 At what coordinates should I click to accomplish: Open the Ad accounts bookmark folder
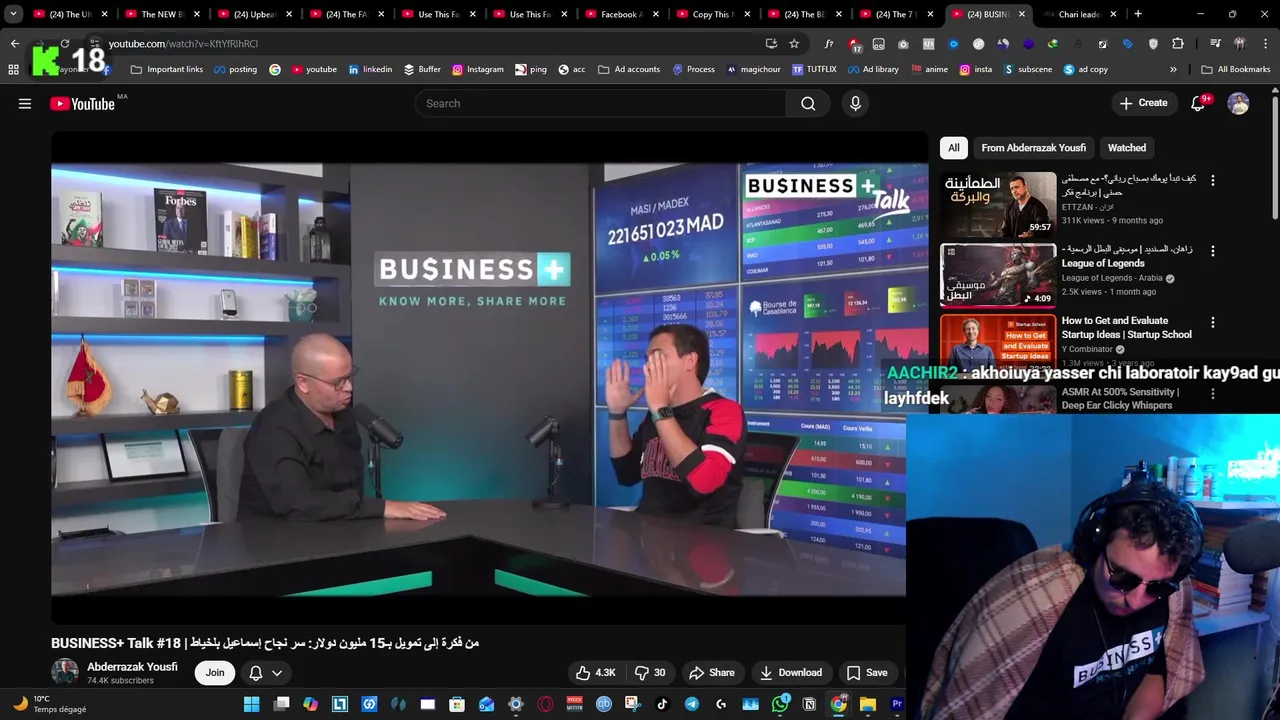pyautogui.click(x=629, y=69)
